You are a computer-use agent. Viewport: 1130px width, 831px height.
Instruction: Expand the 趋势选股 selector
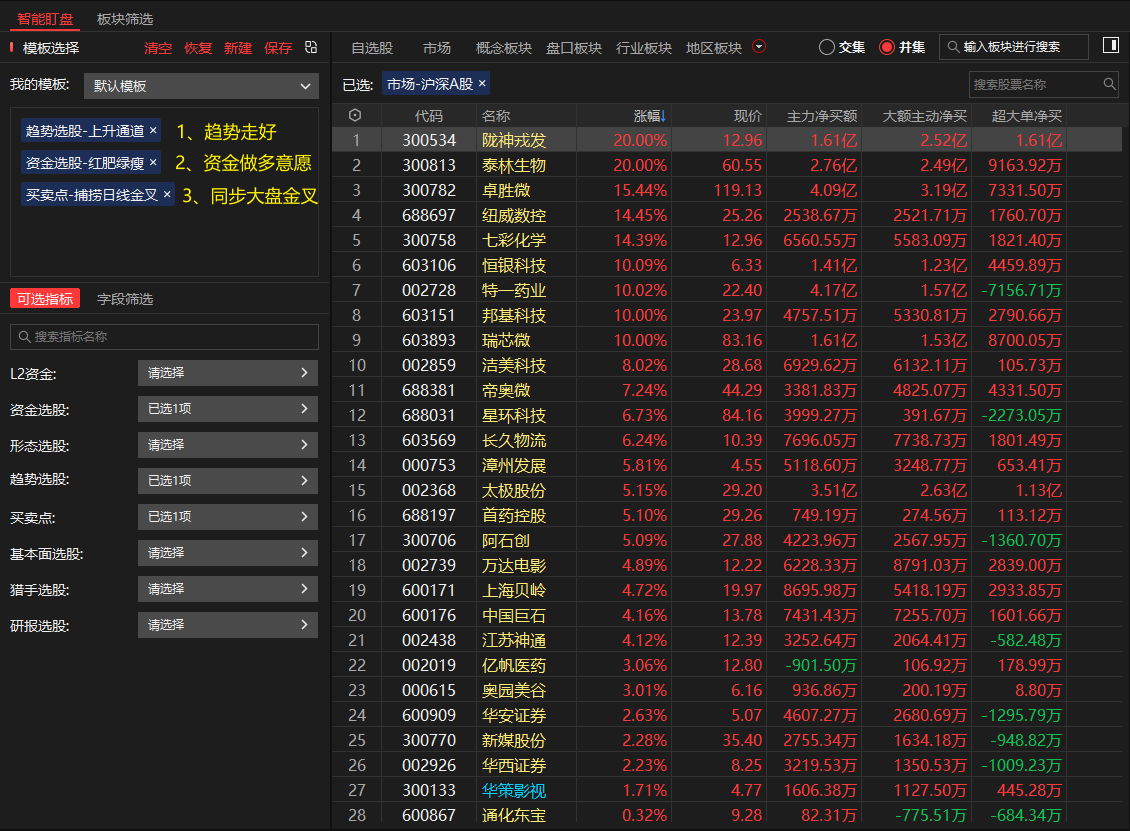point(228,481)
